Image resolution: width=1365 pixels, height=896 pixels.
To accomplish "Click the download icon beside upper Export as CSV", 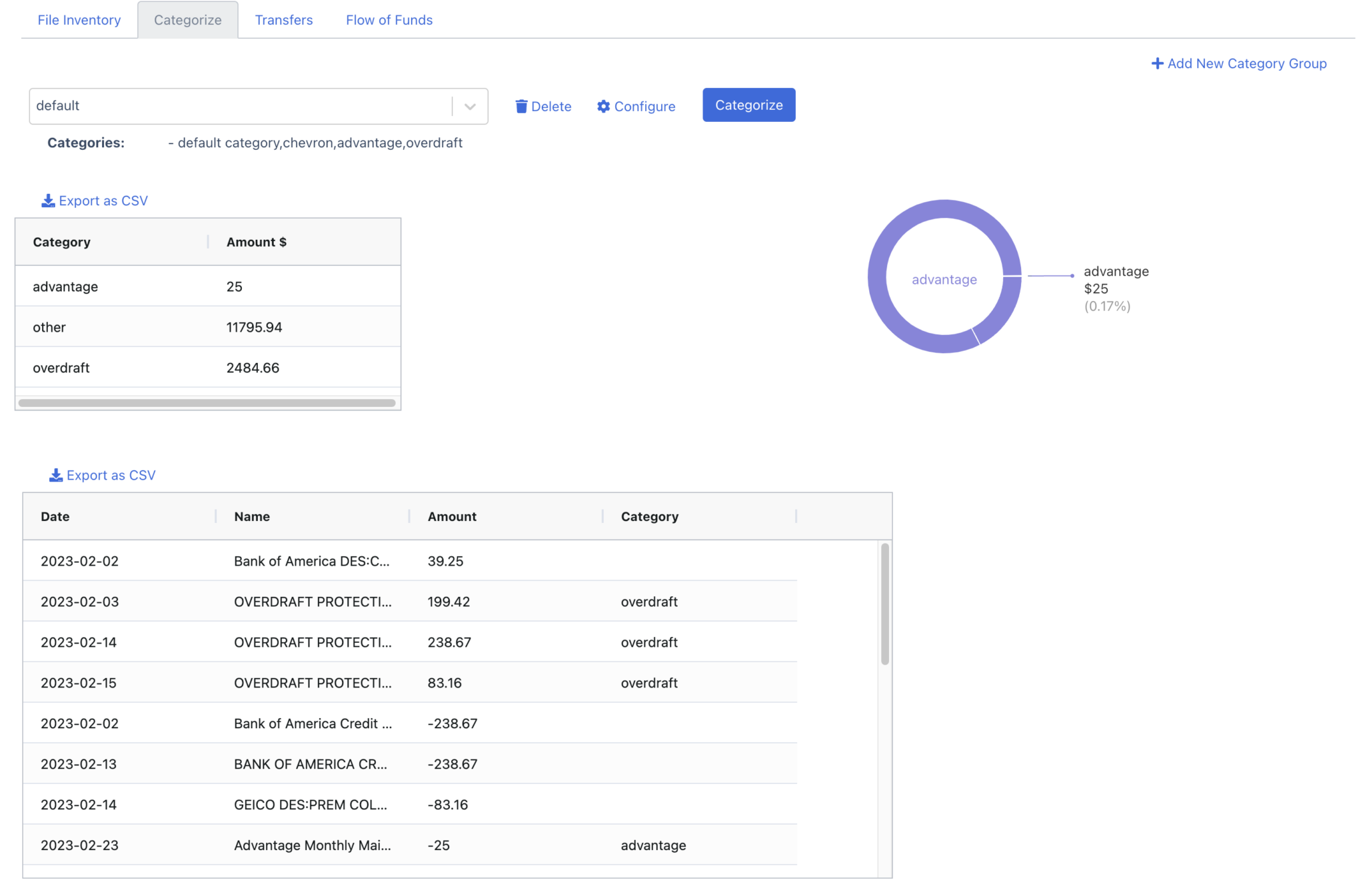I will pyautogui.click(x=47, y=200).
